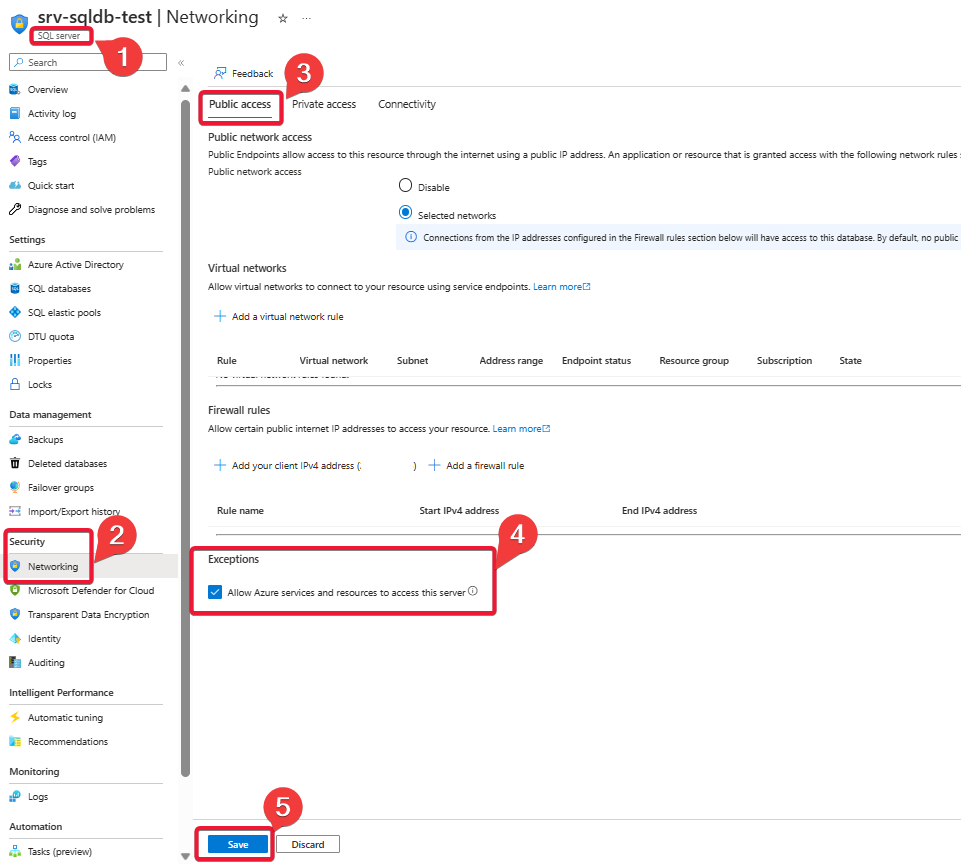Click the Backups icon
961x864 pixels.
(15, 439)
